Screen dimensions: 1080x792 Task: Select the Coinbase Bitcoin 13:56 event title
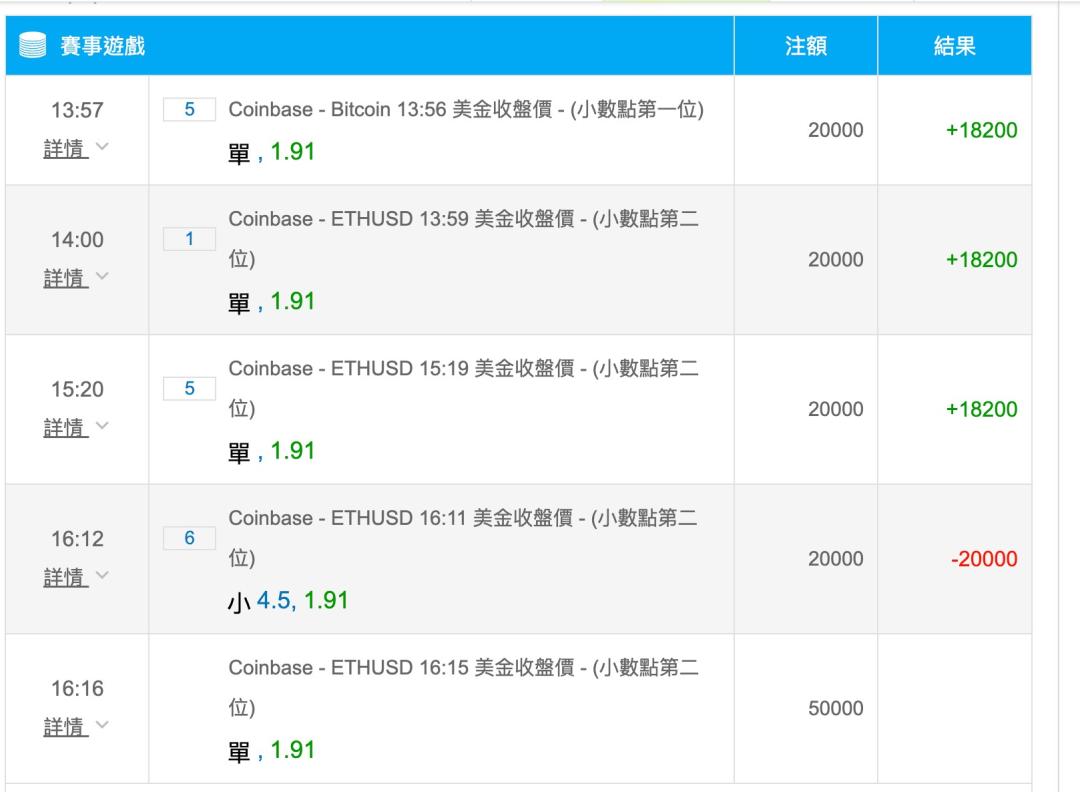coord(466,110)
